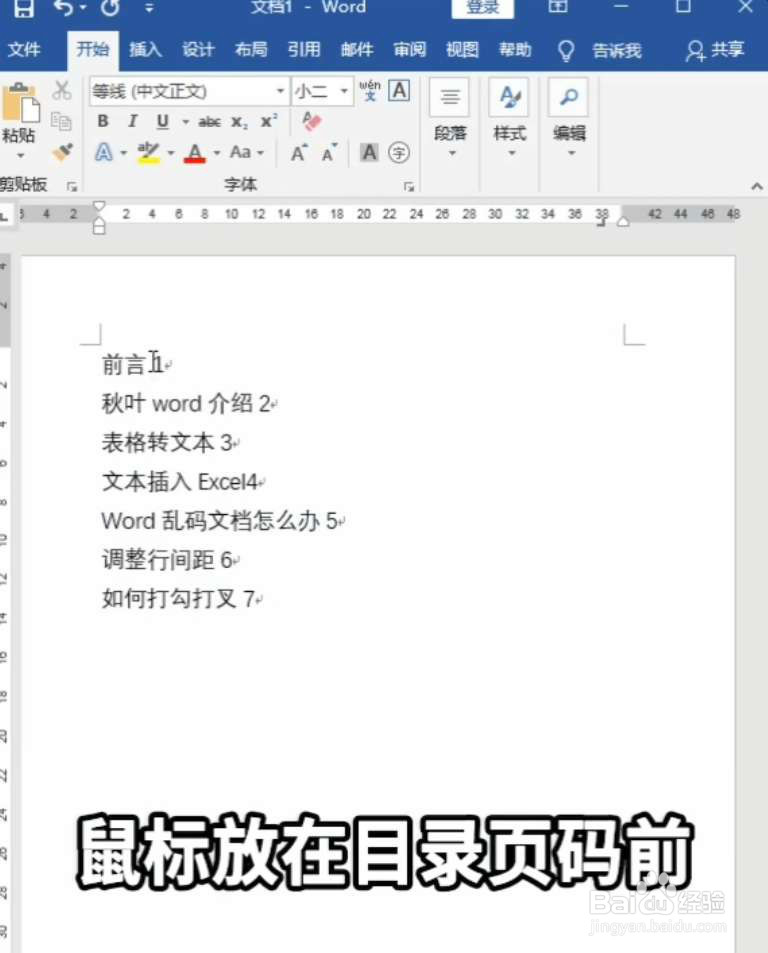Toggle superscript formatting
The height and width of the screenshot is (953, 768).
269,121
